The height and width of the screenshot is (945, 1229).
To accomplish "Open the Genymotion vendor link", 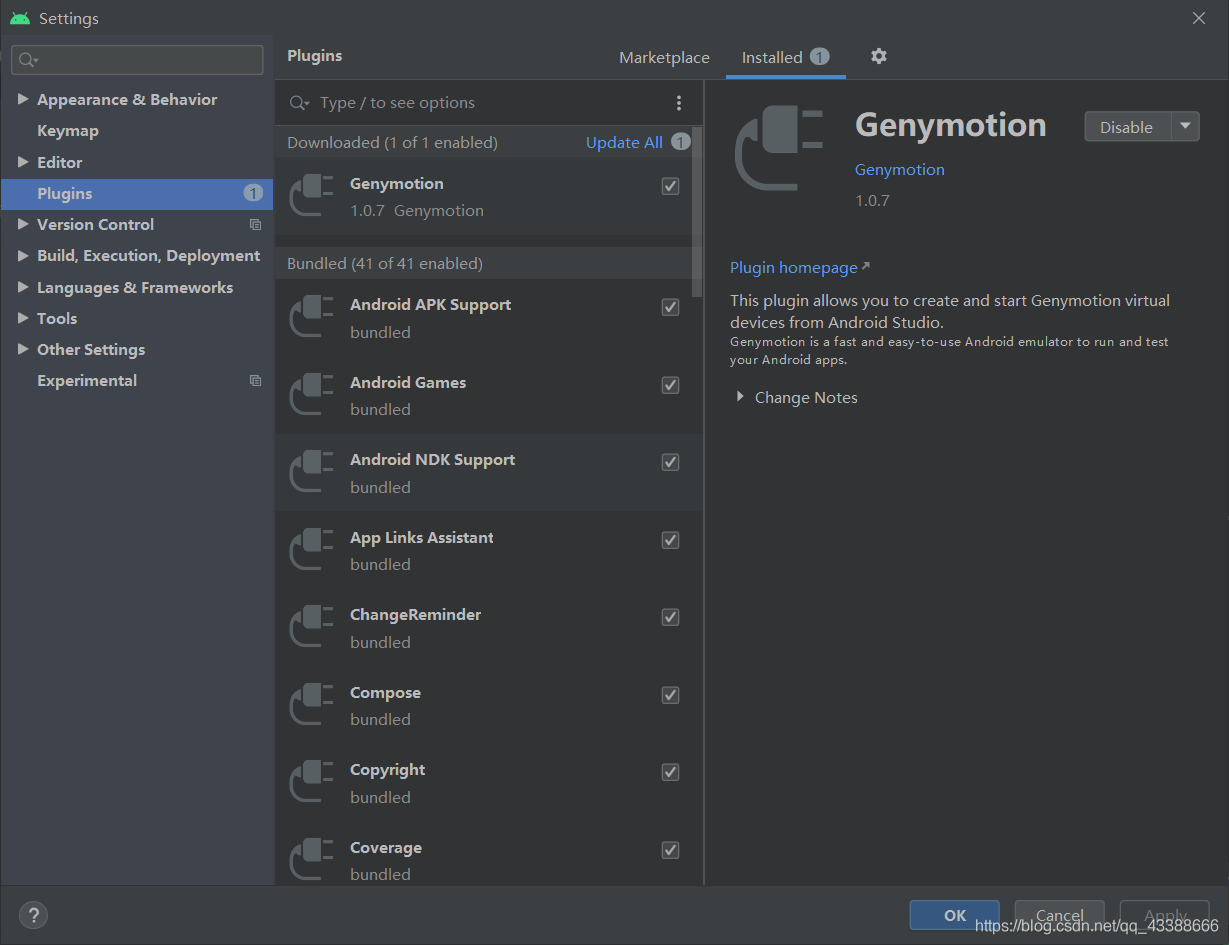I will click(900, 170).
